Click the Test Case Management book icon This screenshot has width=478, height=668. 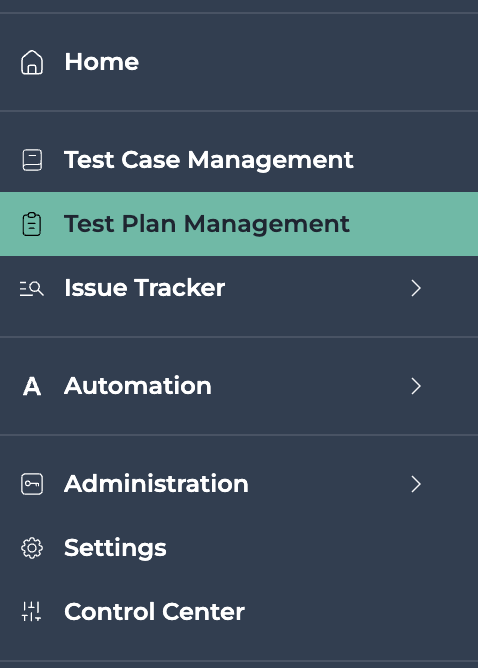[32, 160]
